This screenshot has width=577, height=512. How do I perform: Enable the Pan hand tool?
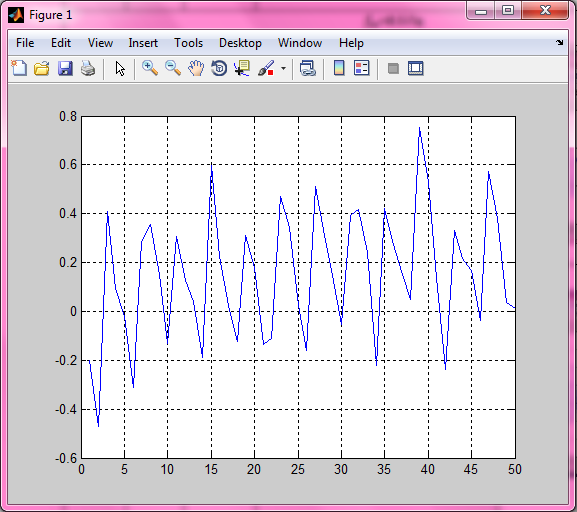(196, 68)
